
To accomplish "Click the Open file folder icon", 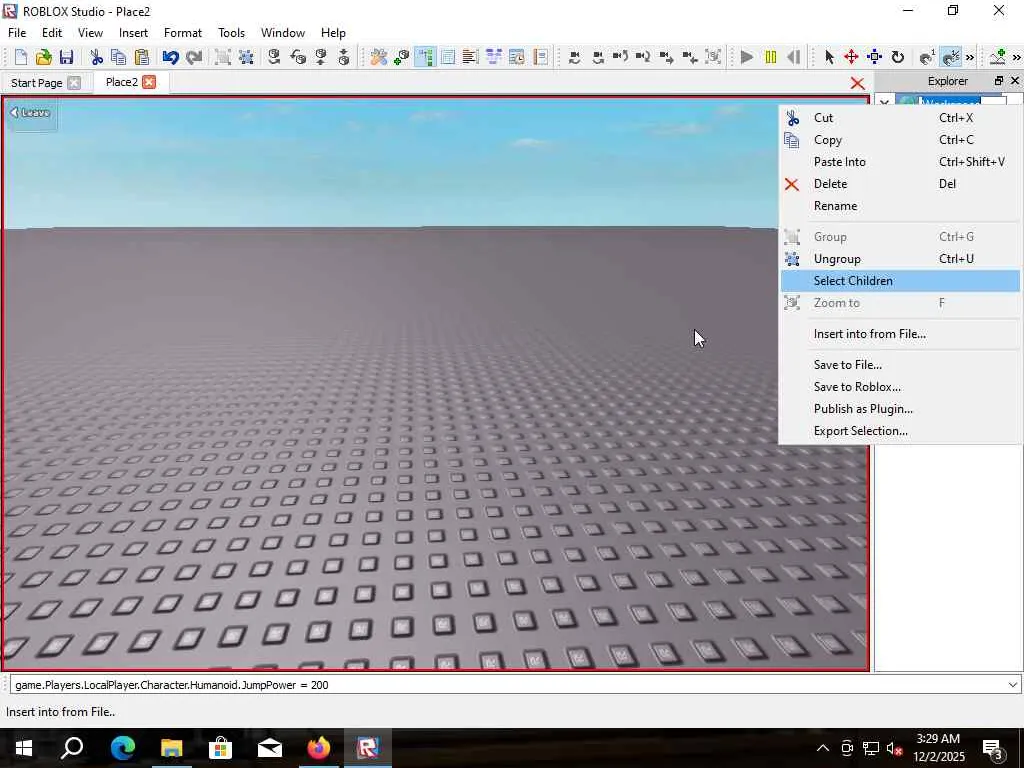I will (43, 58).
